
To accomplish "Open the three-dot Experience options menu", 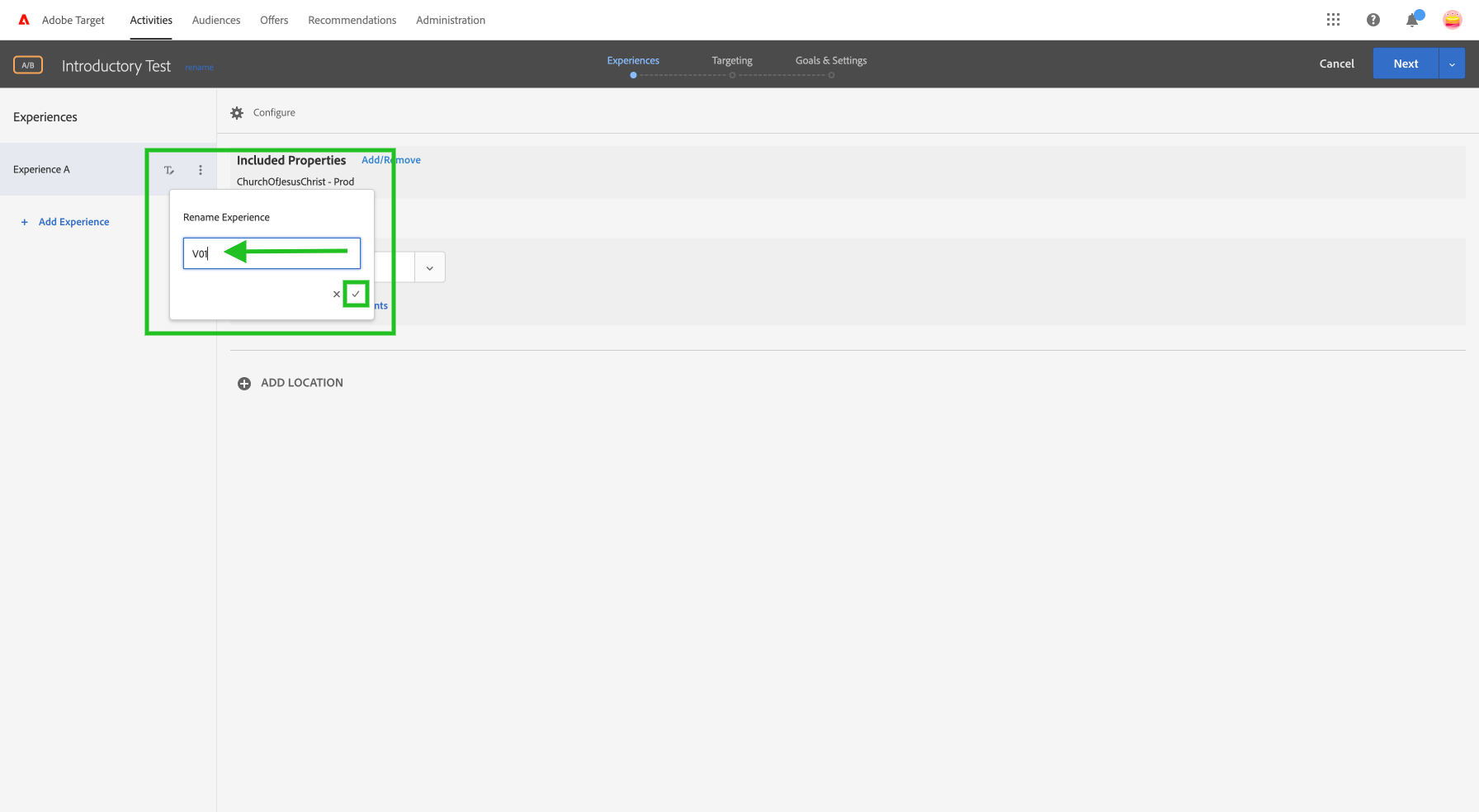I will tap(200, 169).
